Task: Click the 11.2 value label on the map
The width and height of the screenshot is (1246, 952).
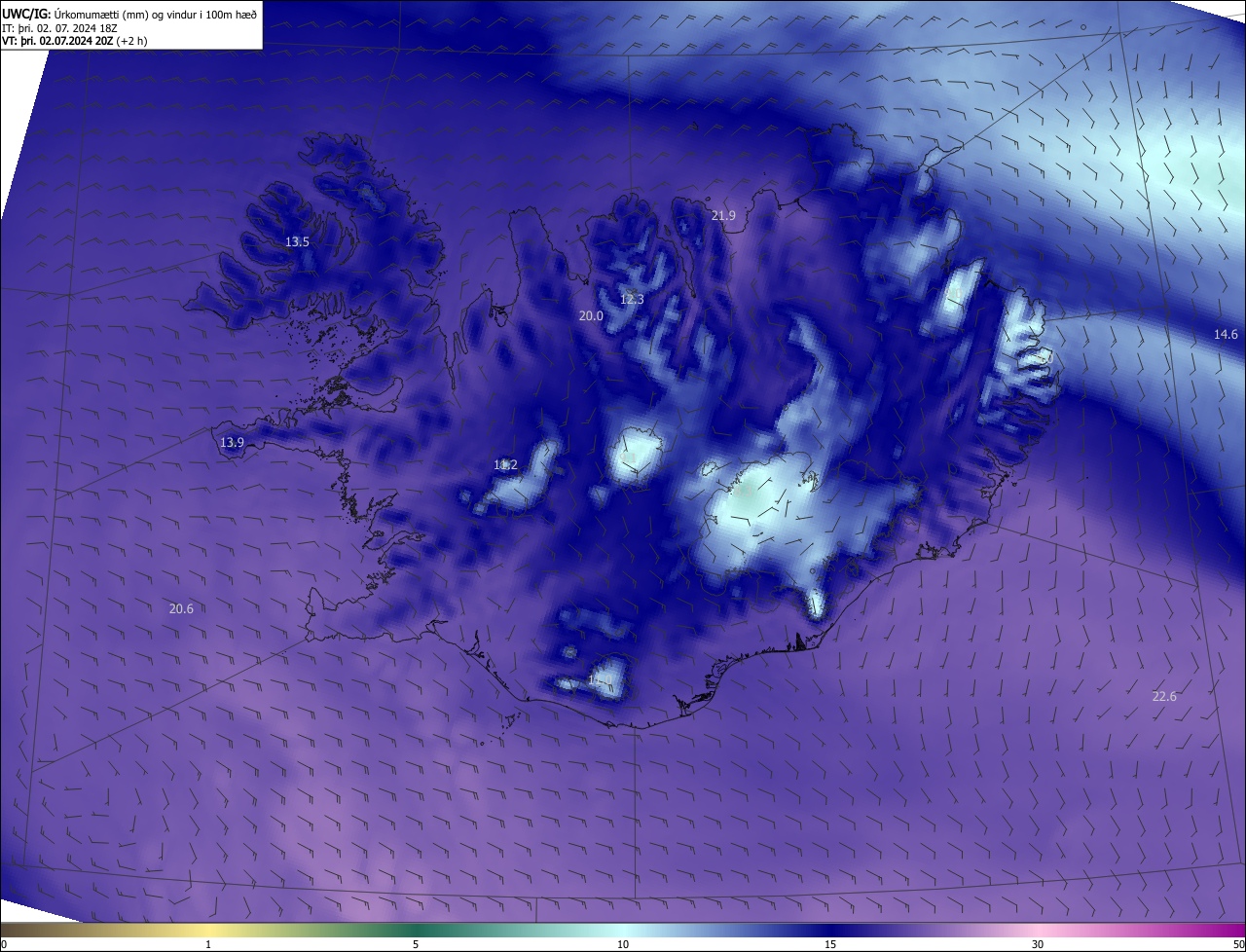Action: pos(505,464)
